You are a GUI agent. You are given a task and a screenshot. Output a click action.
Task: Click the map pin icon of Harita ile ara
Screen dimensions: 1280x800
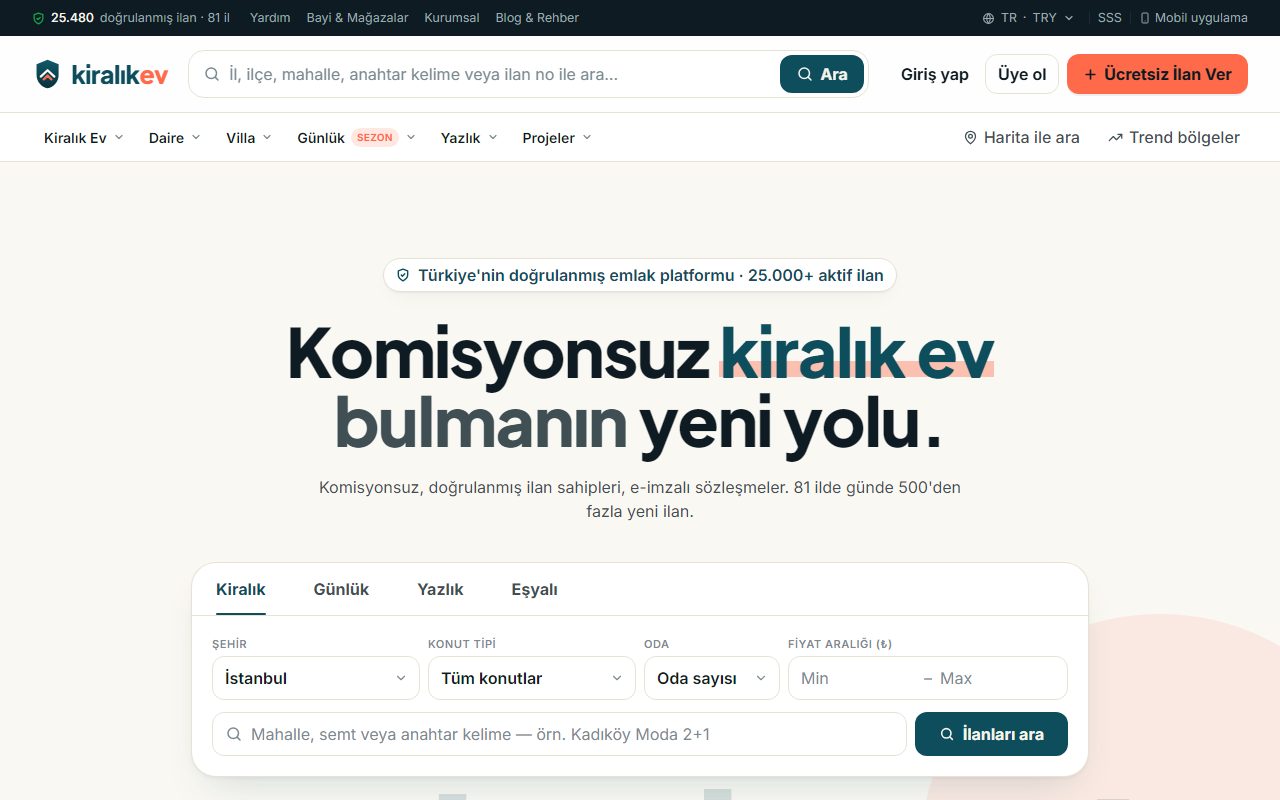point(970,138)
